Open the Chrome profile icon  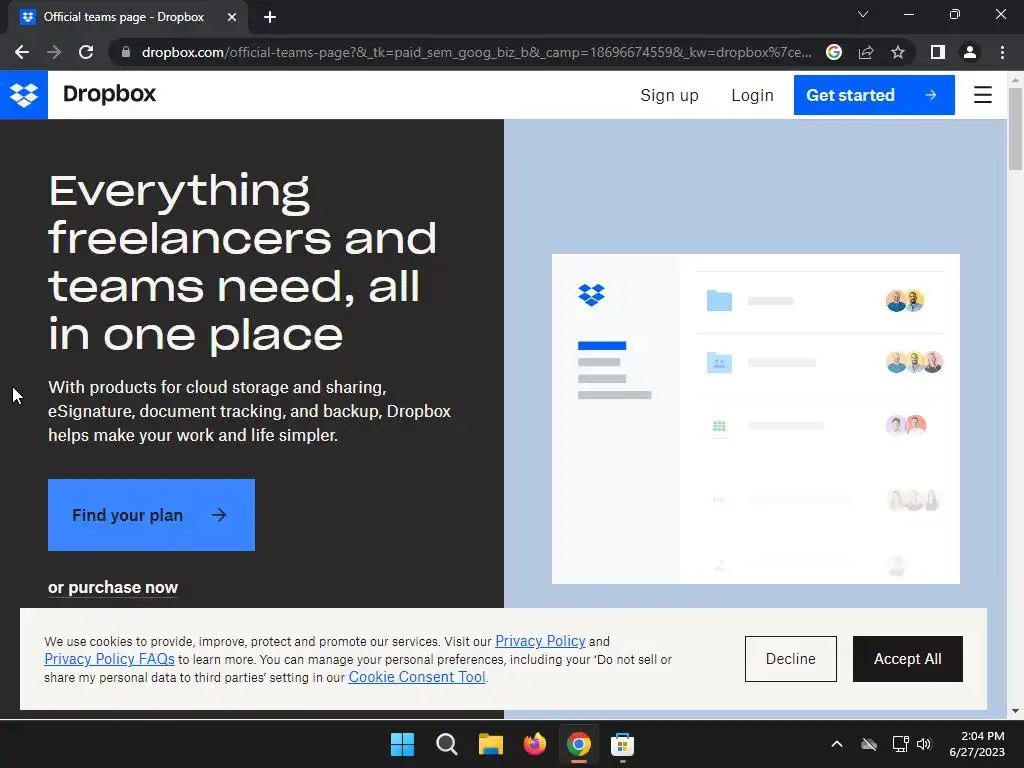970,52
